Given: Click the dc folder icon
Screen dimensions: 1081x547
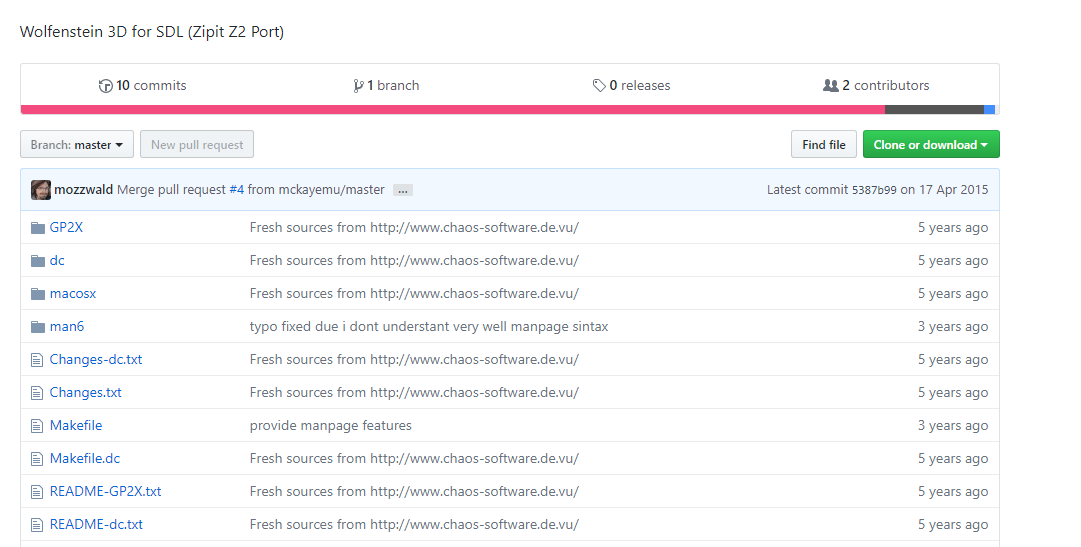Looking at the screenshot, I should (x=38, y=261).
